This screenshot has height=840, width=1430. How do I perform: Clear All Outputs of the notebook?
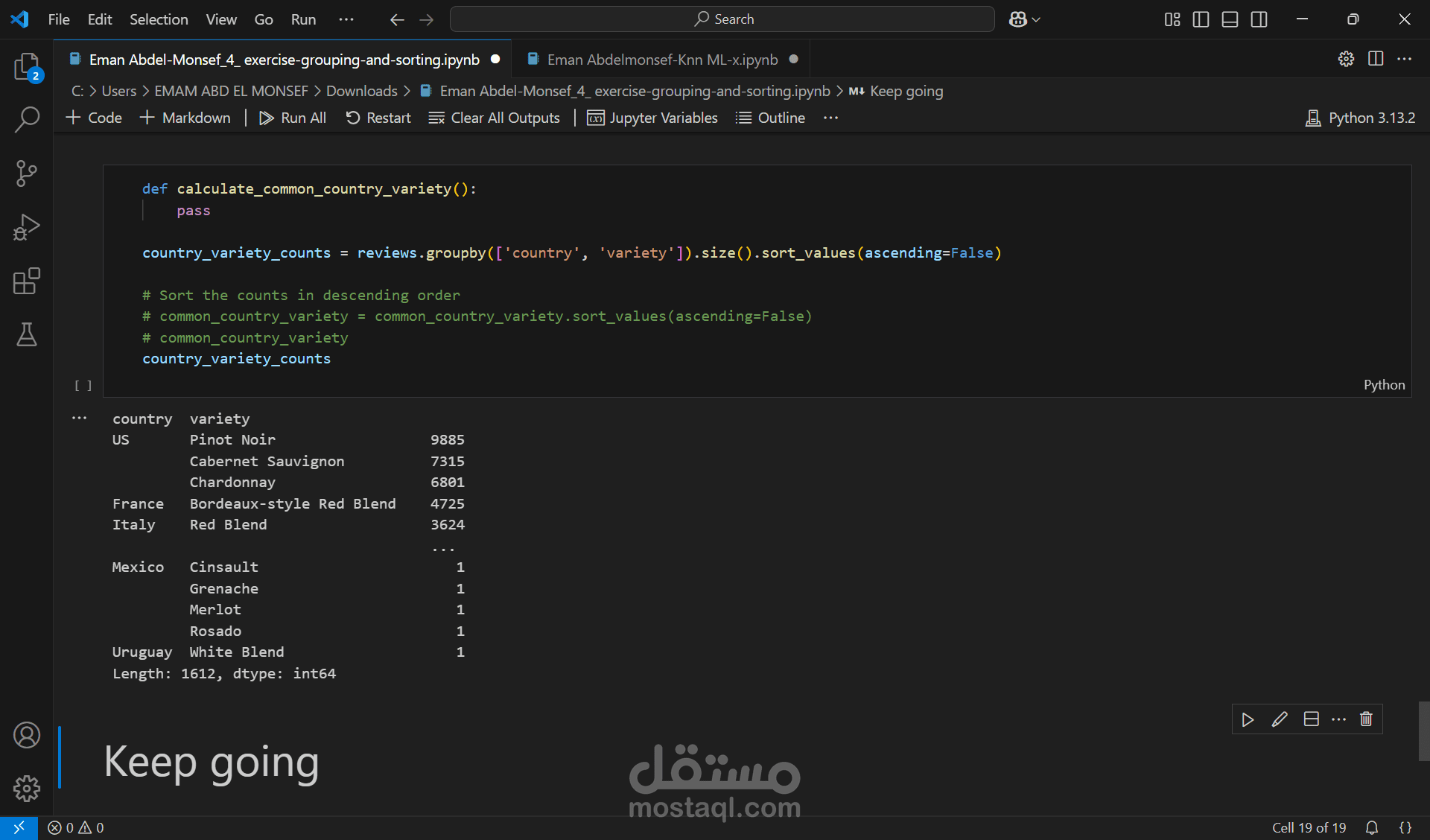[x=494, y=118]
